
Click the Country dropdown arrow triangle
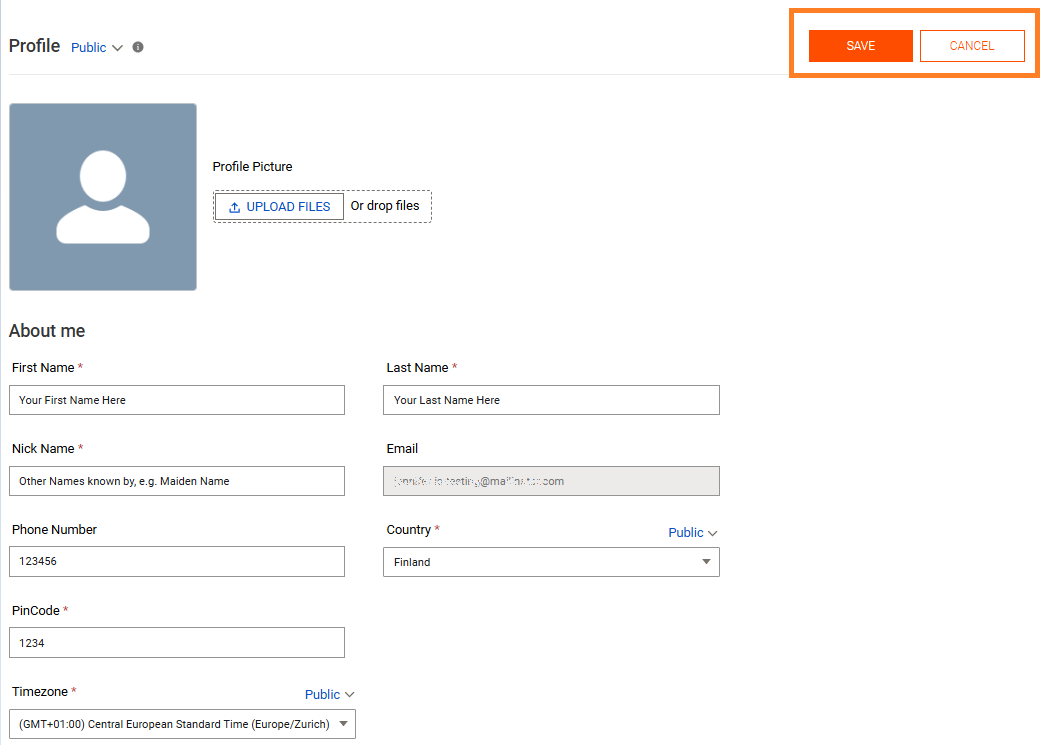pyautogui.click(x=706, y=562)
